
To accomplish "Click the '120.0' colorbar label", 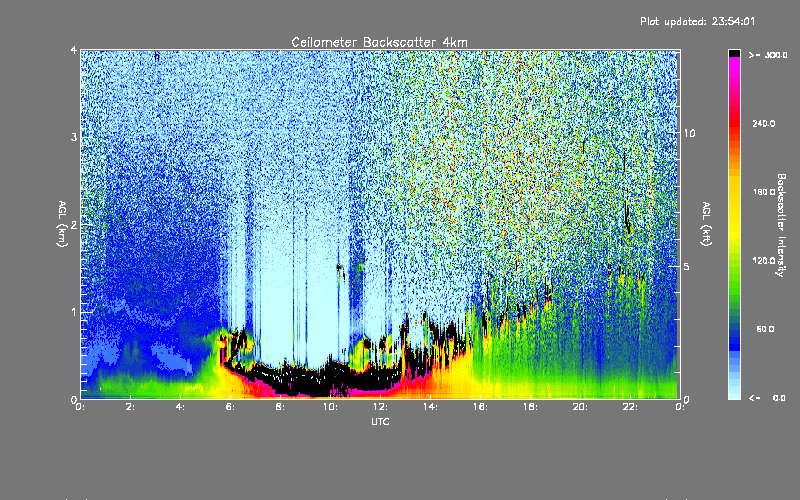I will pyautogui.click(x=764, y=261).
